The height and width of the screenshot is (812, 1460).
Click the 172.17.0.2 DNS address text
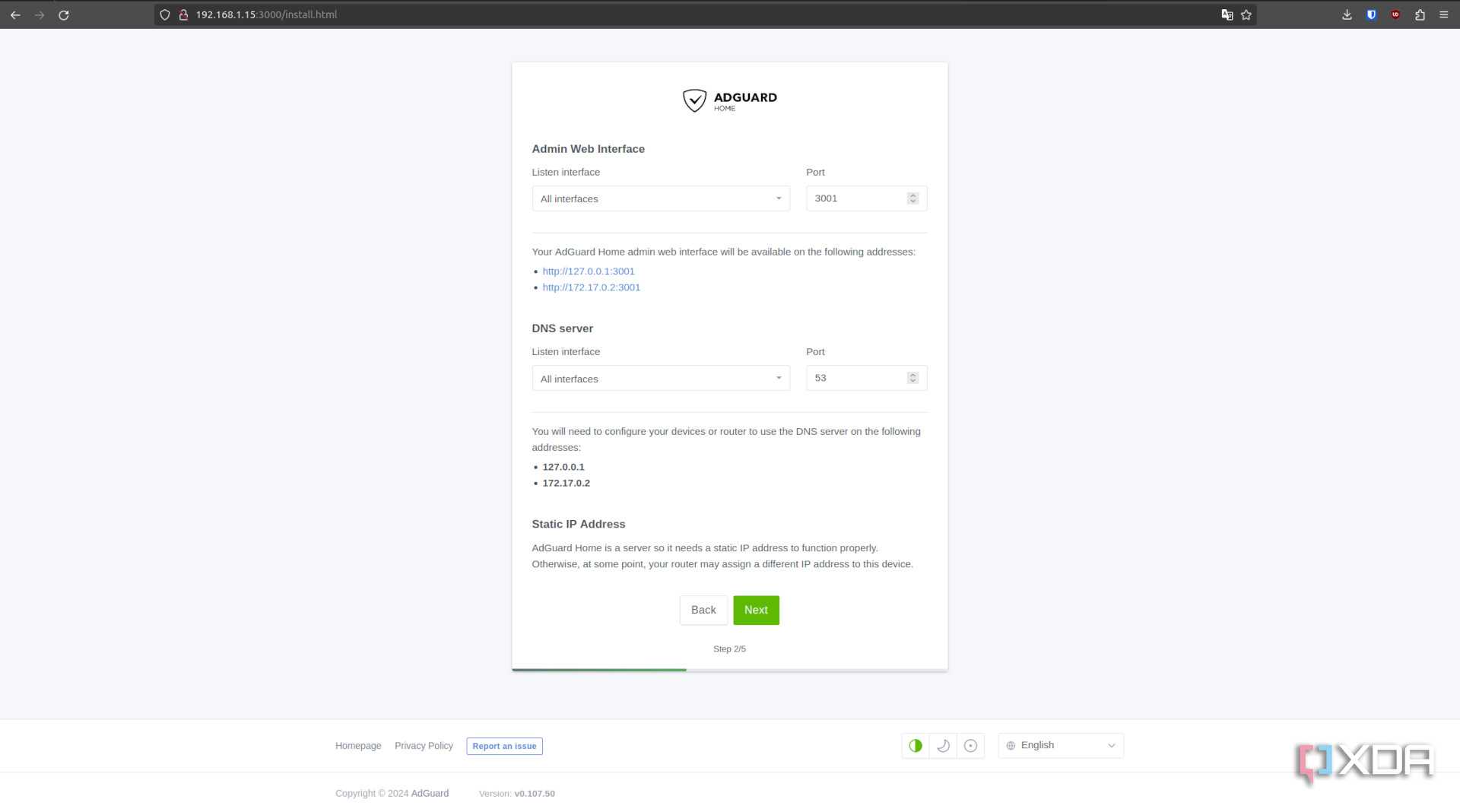(x=566, y=484)
